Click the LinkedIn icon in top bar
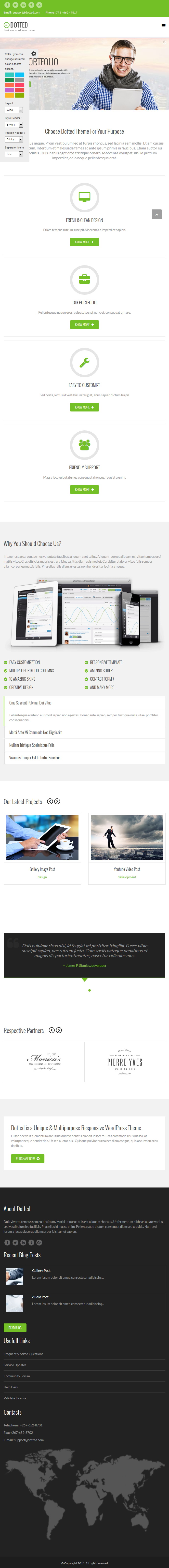 coord(23,5)
